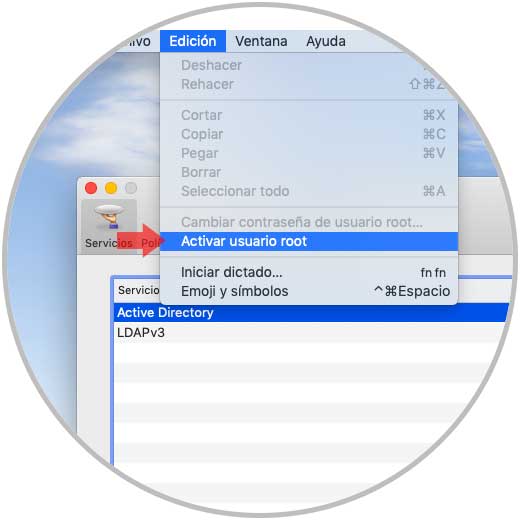Open the Ayuda menu

[x=326, y=41]
